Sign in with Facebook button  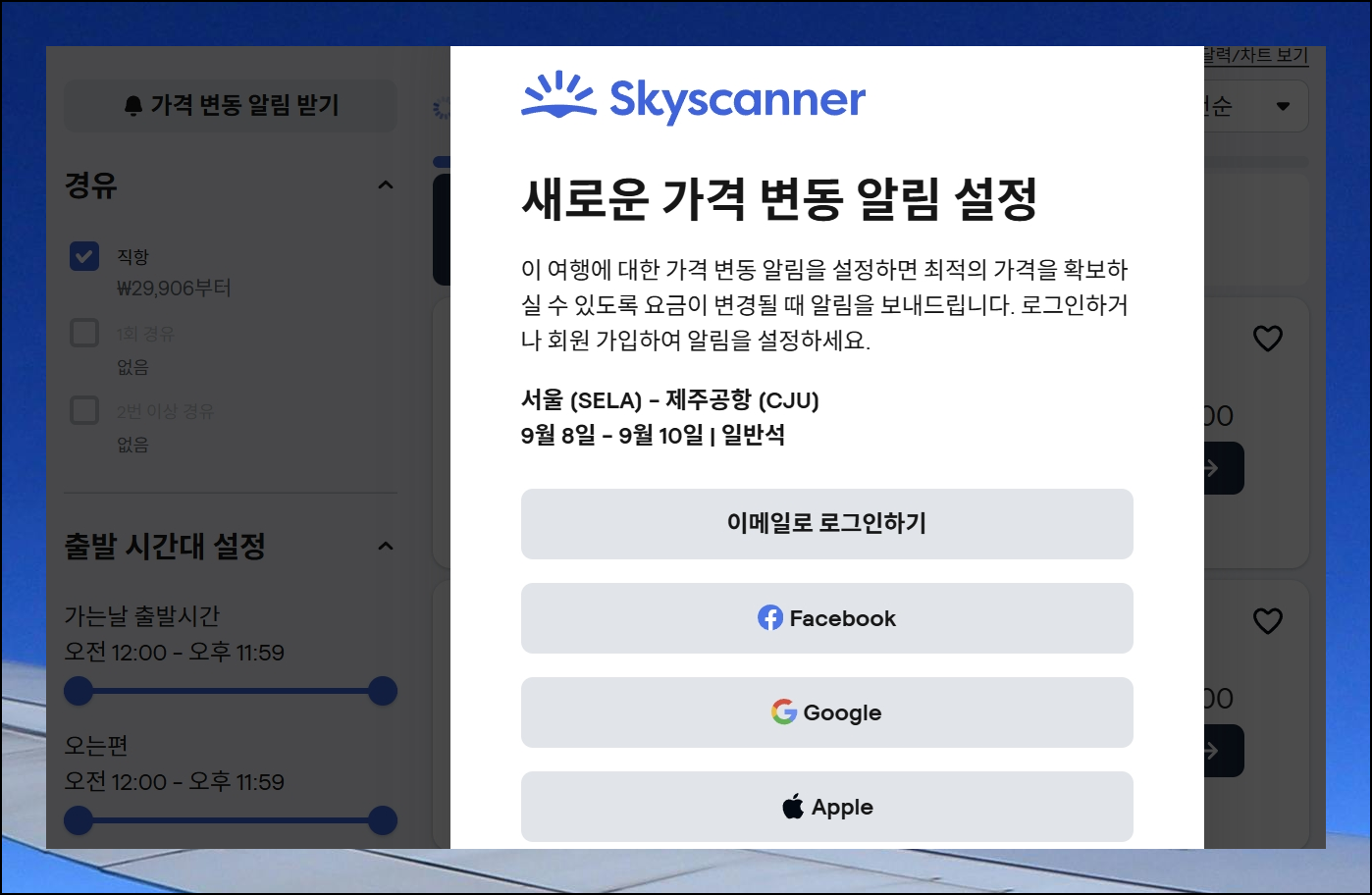coord(826,617)
